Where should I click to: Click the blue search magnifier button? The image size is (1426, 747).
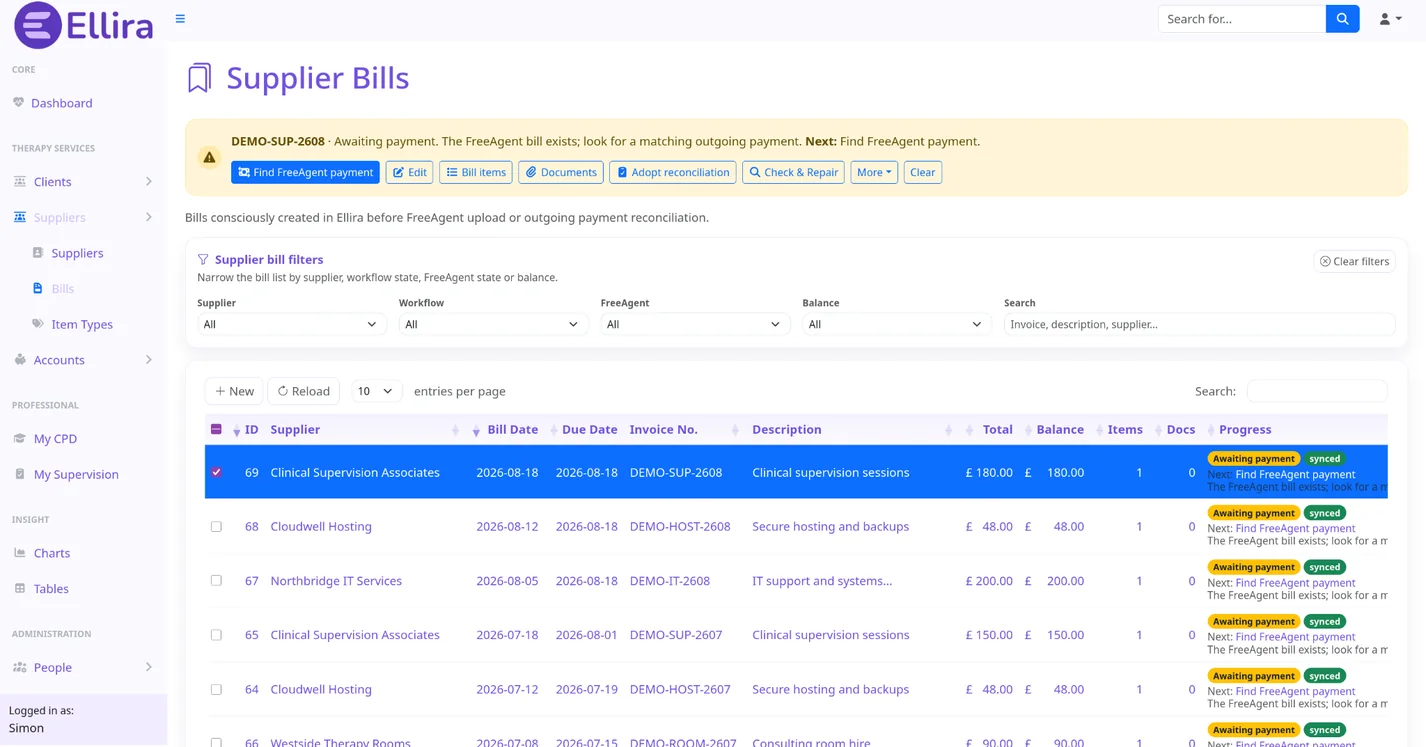coord(1342,19)
